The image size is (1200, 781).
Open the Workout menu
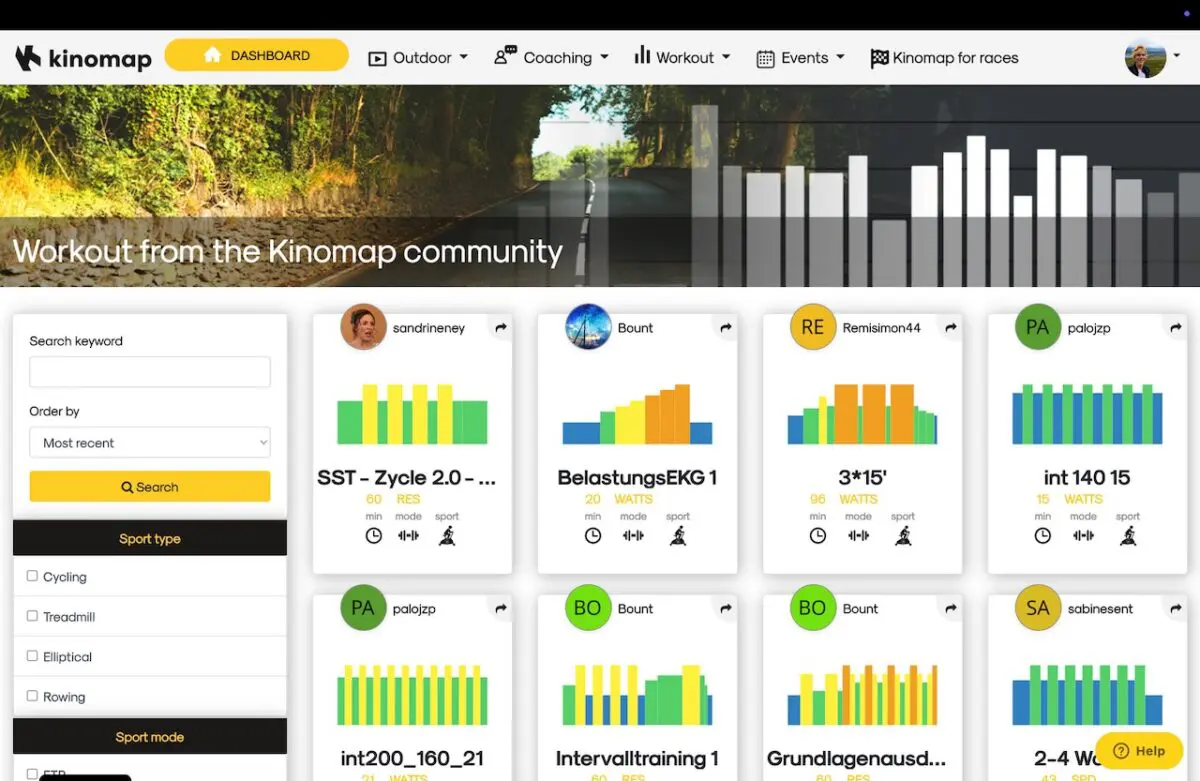click(x=682, y=57)
